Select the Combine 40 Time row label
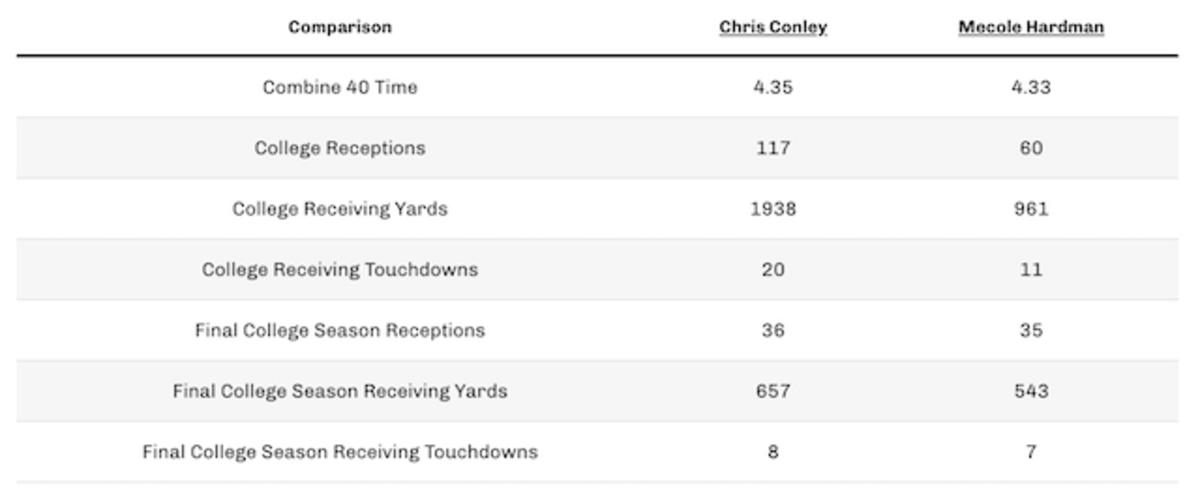The image size is (1200, 501). point(340,87)
